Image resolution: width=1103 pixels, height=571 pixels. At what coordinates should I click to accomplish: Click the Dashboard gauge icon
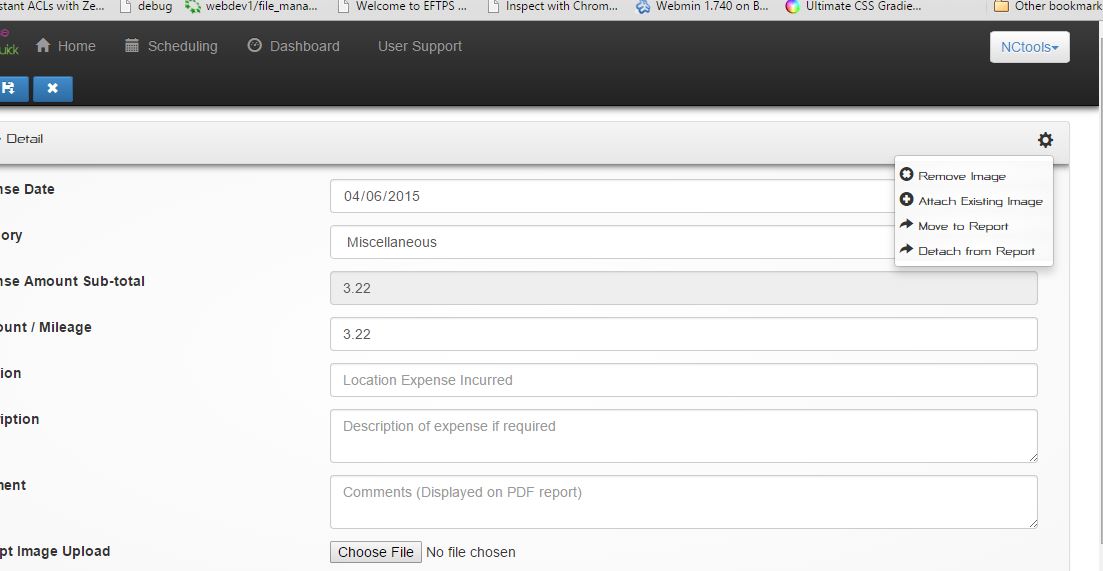pyautogui.click(x=255, y=46)
